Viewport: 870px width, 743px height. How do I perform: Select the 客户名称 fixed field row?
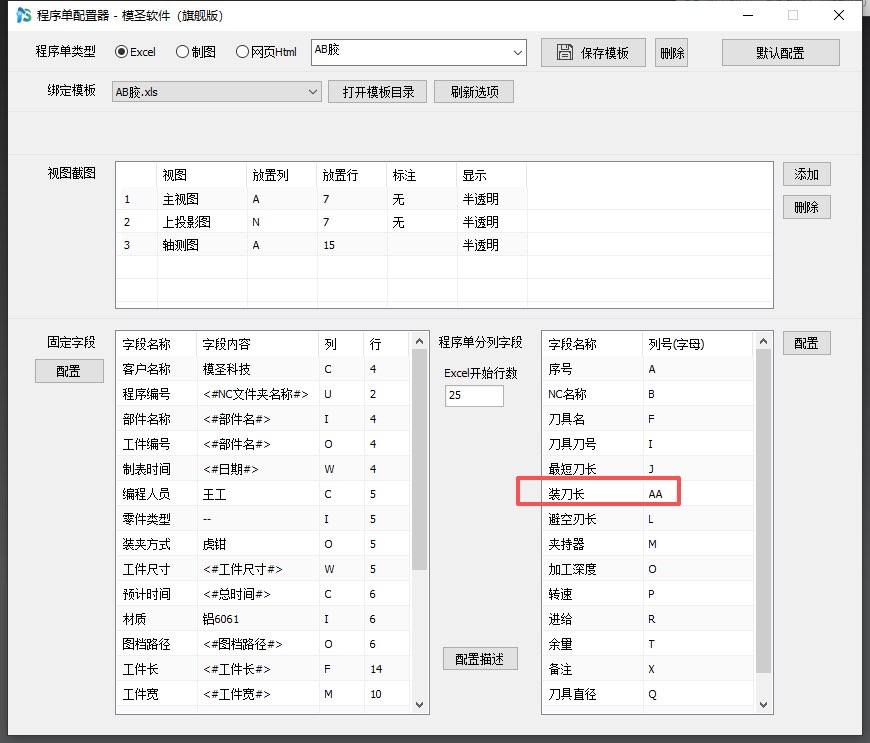pos(264,369)
